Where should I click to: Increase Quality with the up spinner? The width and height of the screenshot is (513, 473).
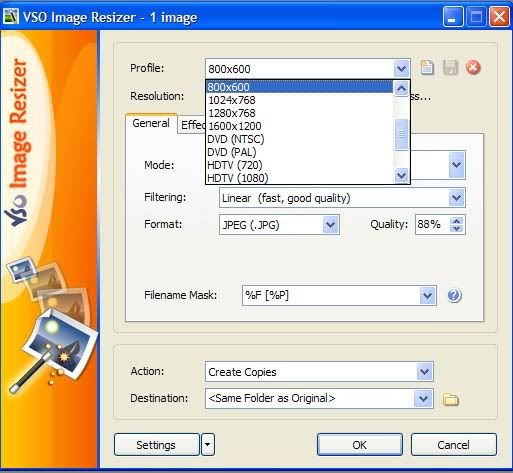coord(456,220)
